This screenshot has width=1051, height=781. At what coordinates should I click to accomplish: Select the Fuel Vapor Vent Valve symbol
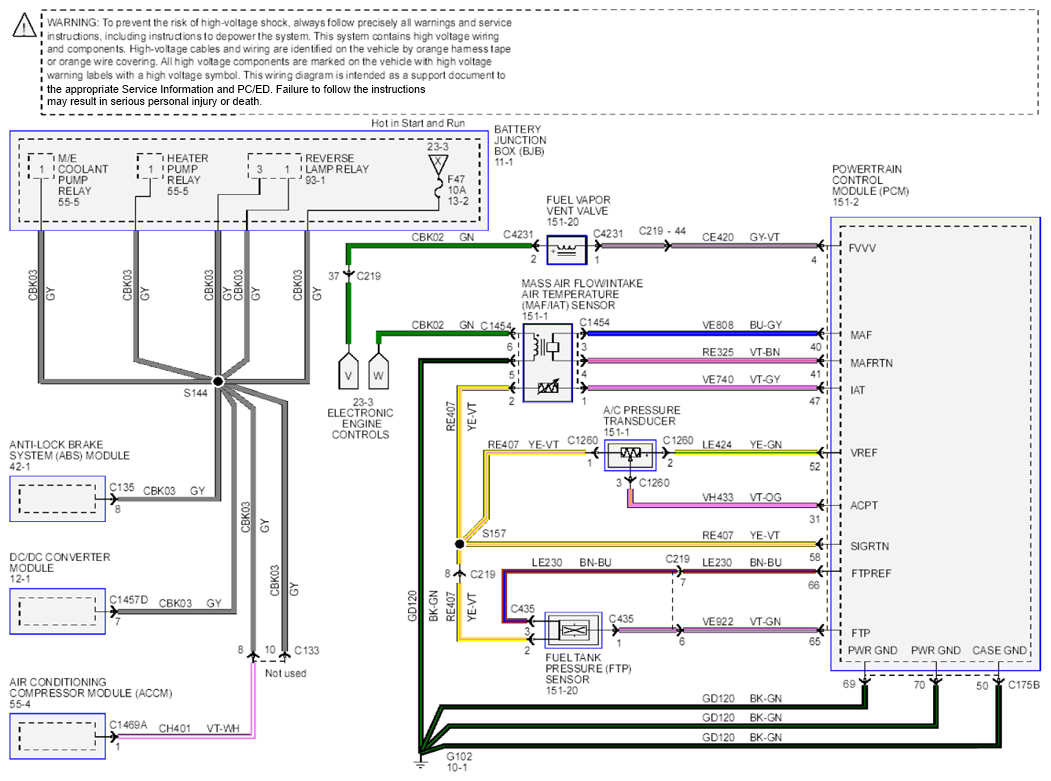pos(566,249)
